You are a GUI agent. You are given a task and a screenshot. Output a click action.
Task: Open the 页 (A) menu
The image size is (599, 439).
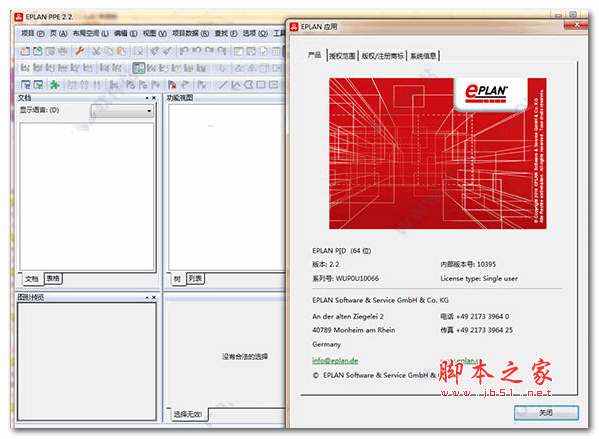pos(58,34)
